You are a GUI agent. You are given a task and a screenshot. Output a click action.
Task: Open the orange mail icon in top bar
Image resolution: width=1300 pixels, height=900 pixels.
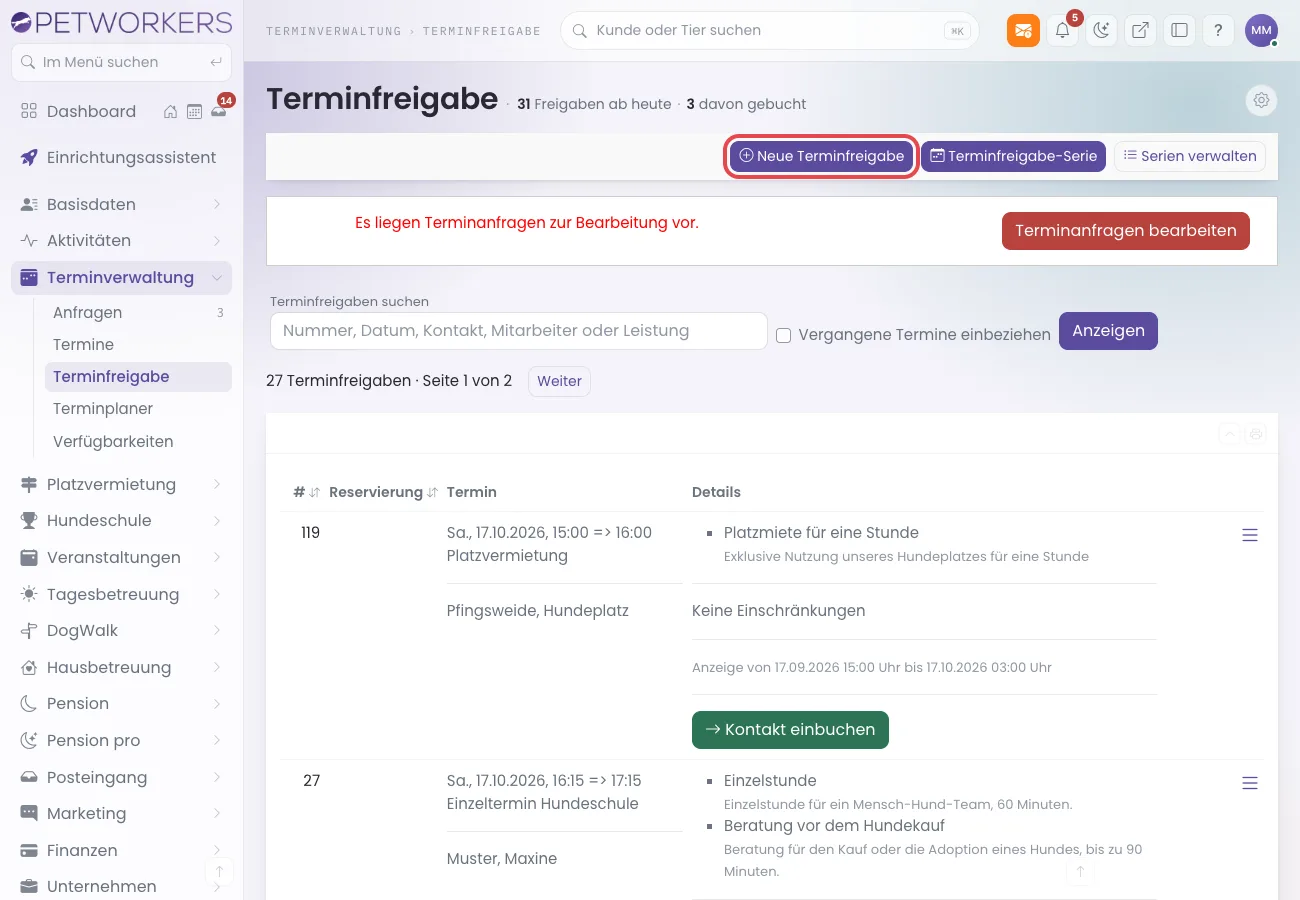[x=1023, y=30]
